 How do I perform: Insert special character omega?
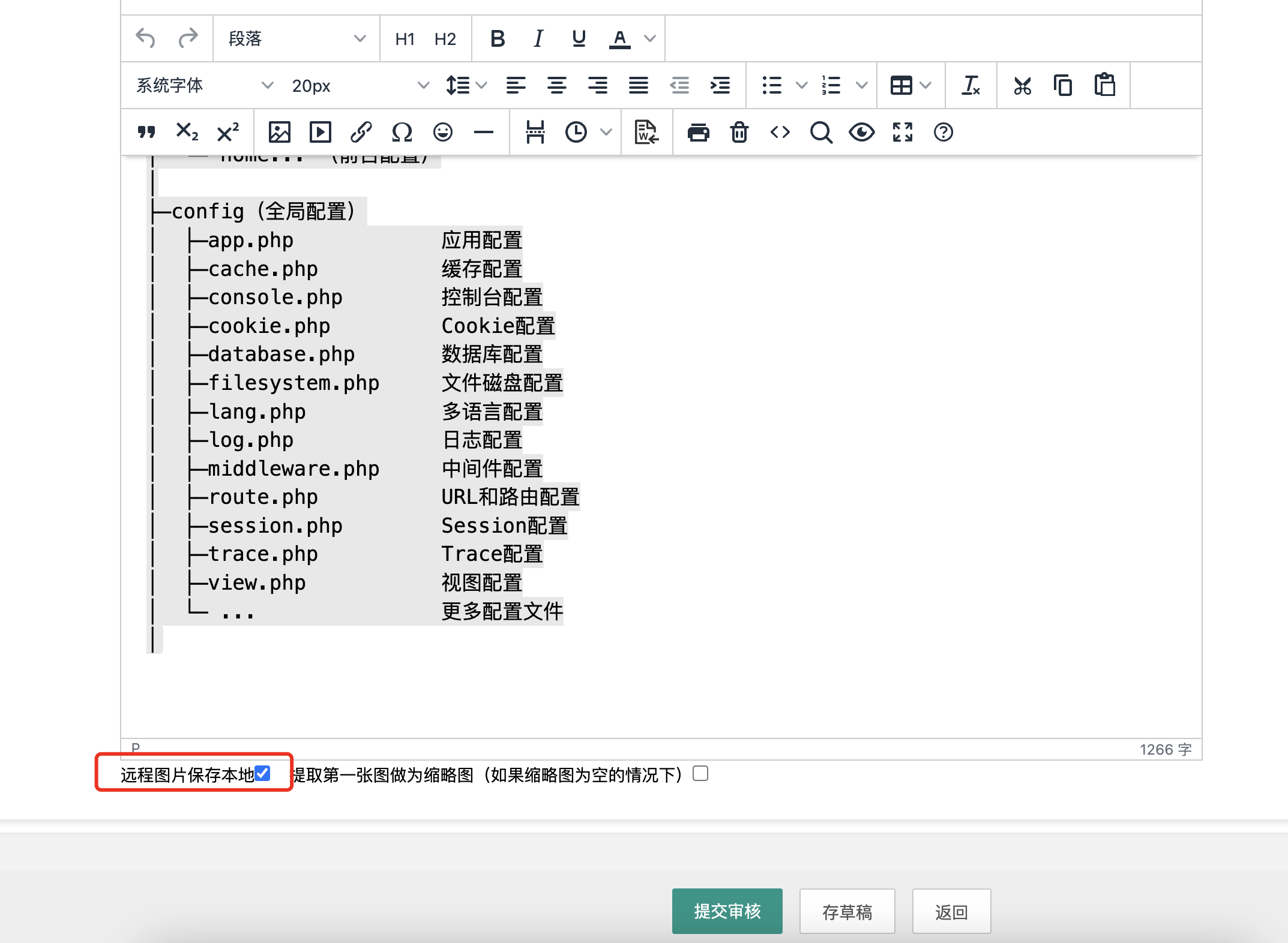(x=402, y=132)
